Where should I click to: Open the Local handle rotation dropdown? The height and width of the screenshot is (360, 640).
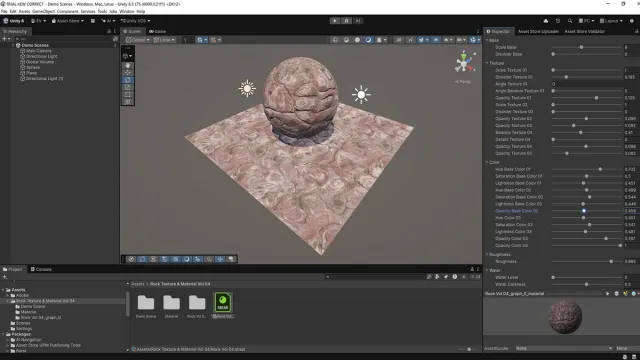tap(164, 40)
